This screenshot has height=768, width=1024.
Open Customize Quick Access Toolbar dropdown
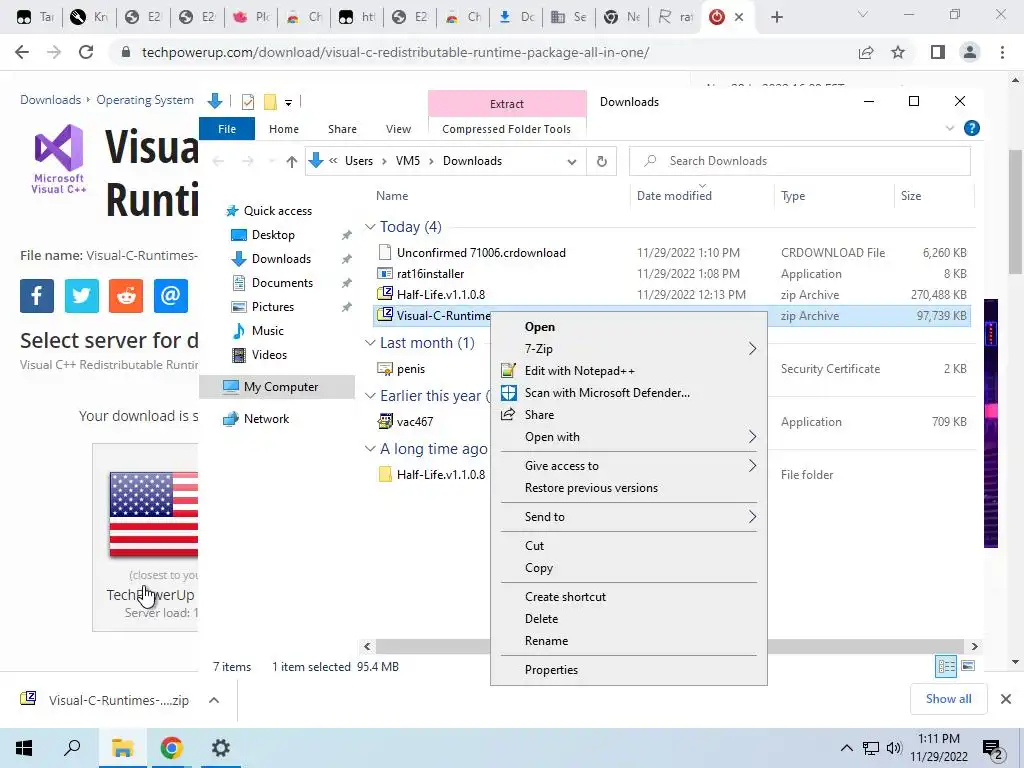coord(288,103)
